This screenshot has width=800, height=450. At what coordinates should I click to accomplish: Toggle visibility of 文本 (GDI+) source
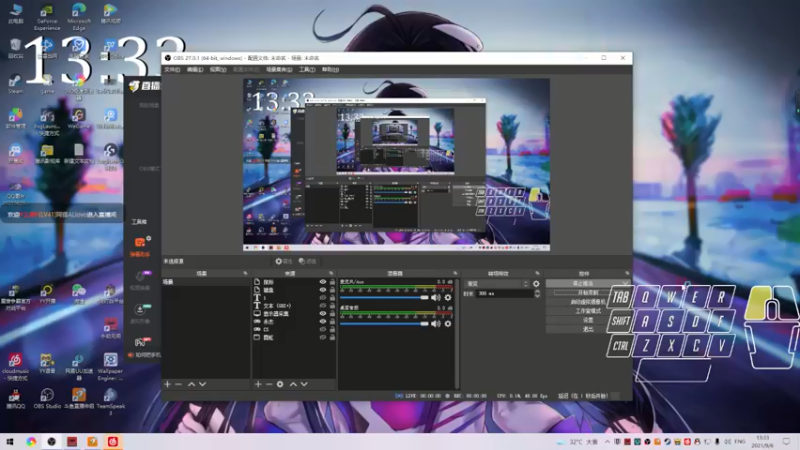point(322,306)
